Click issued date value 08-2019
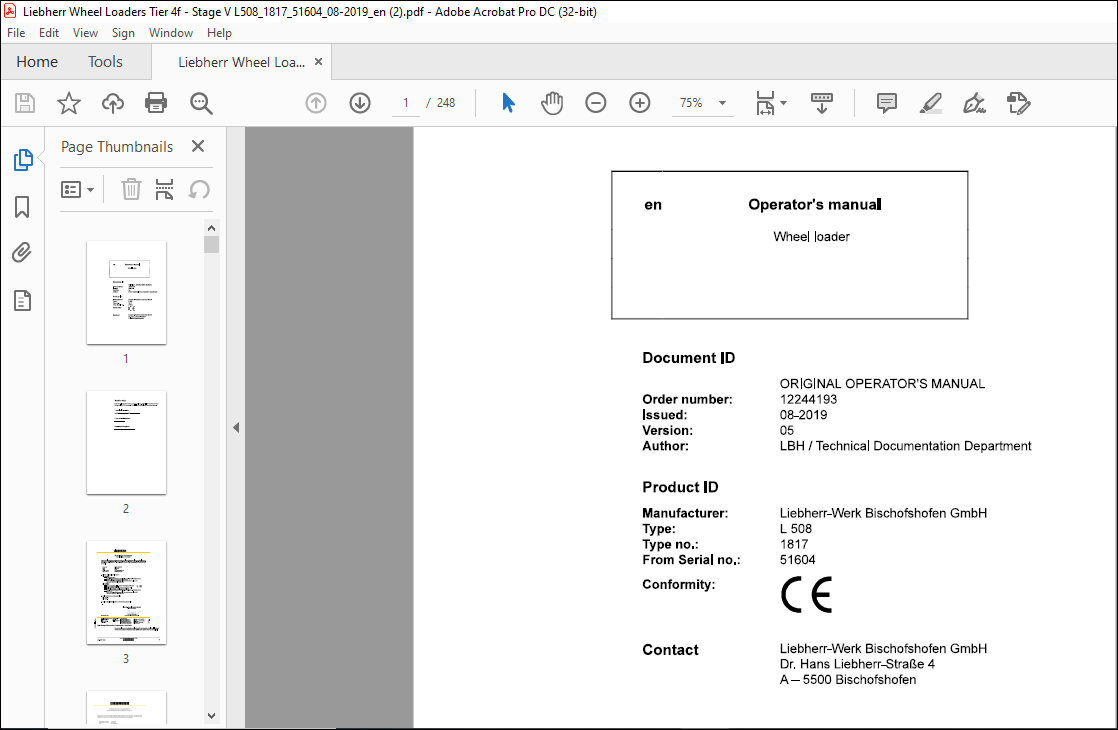 coord(804,415)
